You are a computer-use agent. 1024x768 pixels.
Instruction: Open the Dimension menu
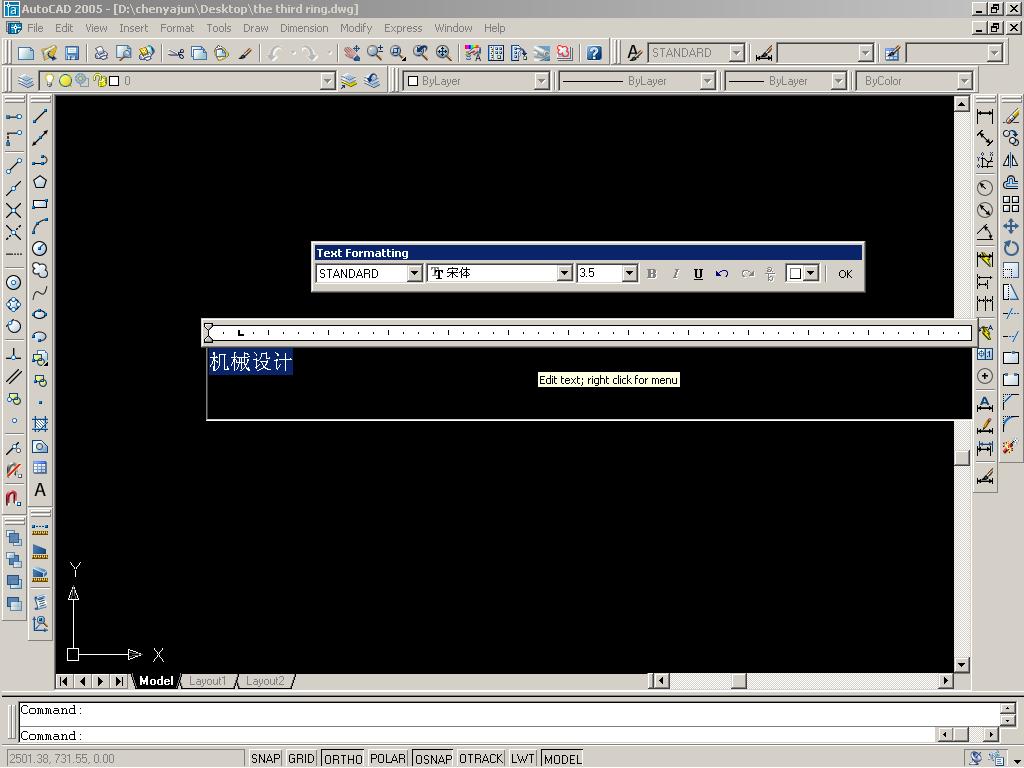(304, 28)
